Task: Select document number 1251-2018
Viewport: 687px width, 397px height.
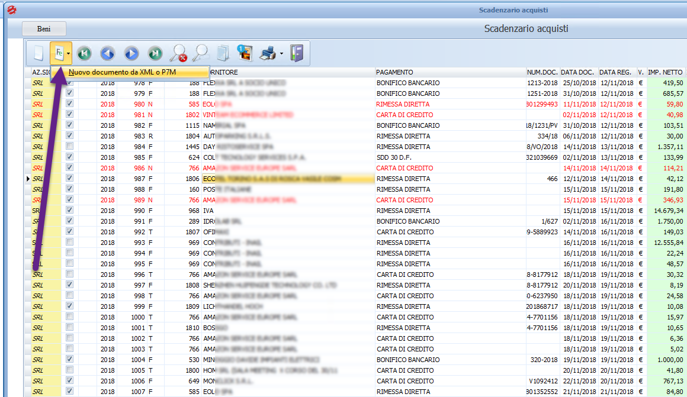Action: click(x=542, y=93)
